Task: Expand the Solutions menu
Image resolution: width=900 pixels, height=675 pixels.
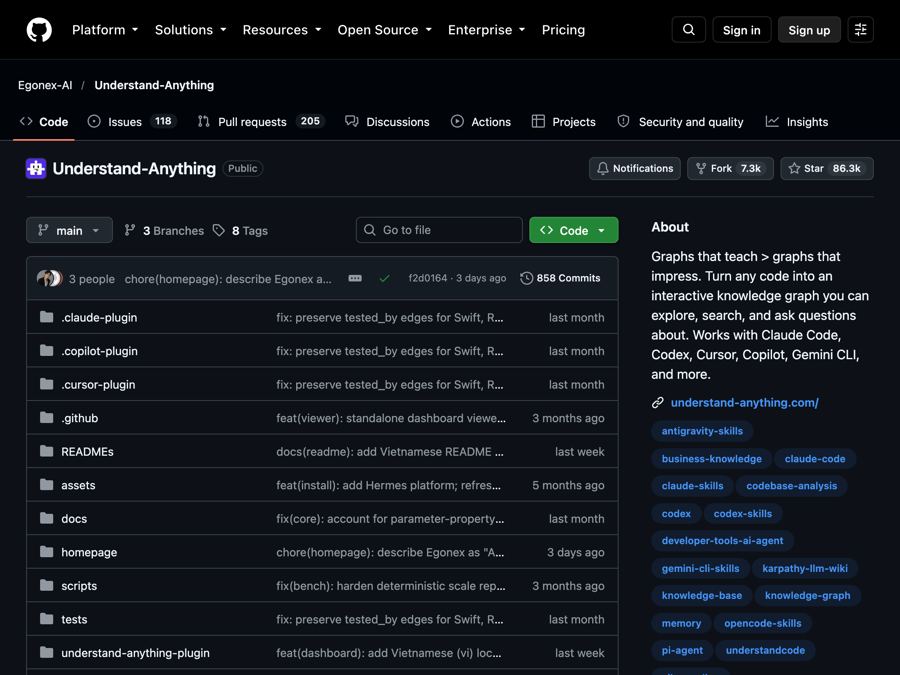Action: [x=191, y=30]
